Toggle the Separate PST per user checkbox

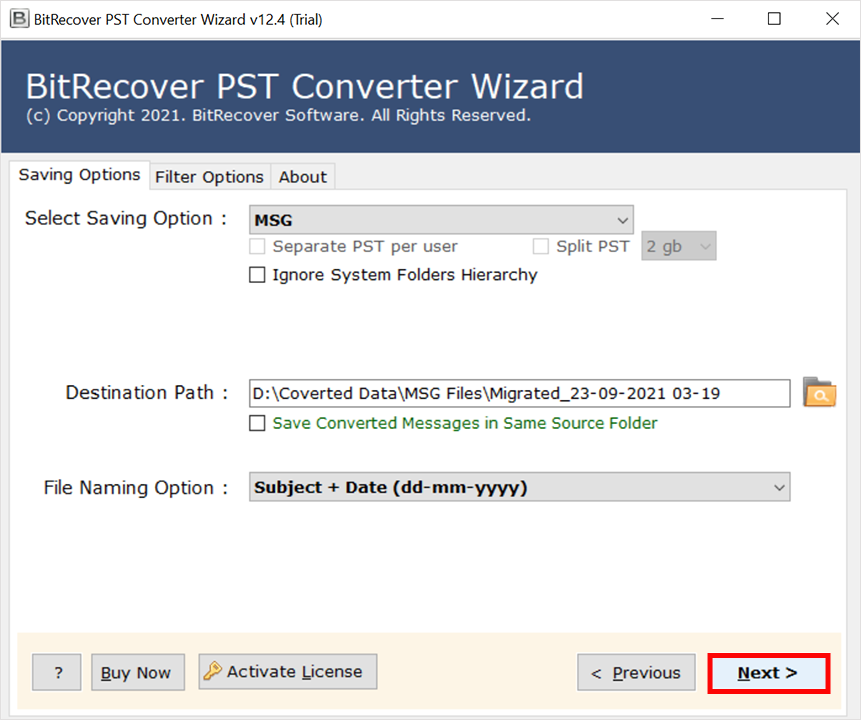pos(257,246)
